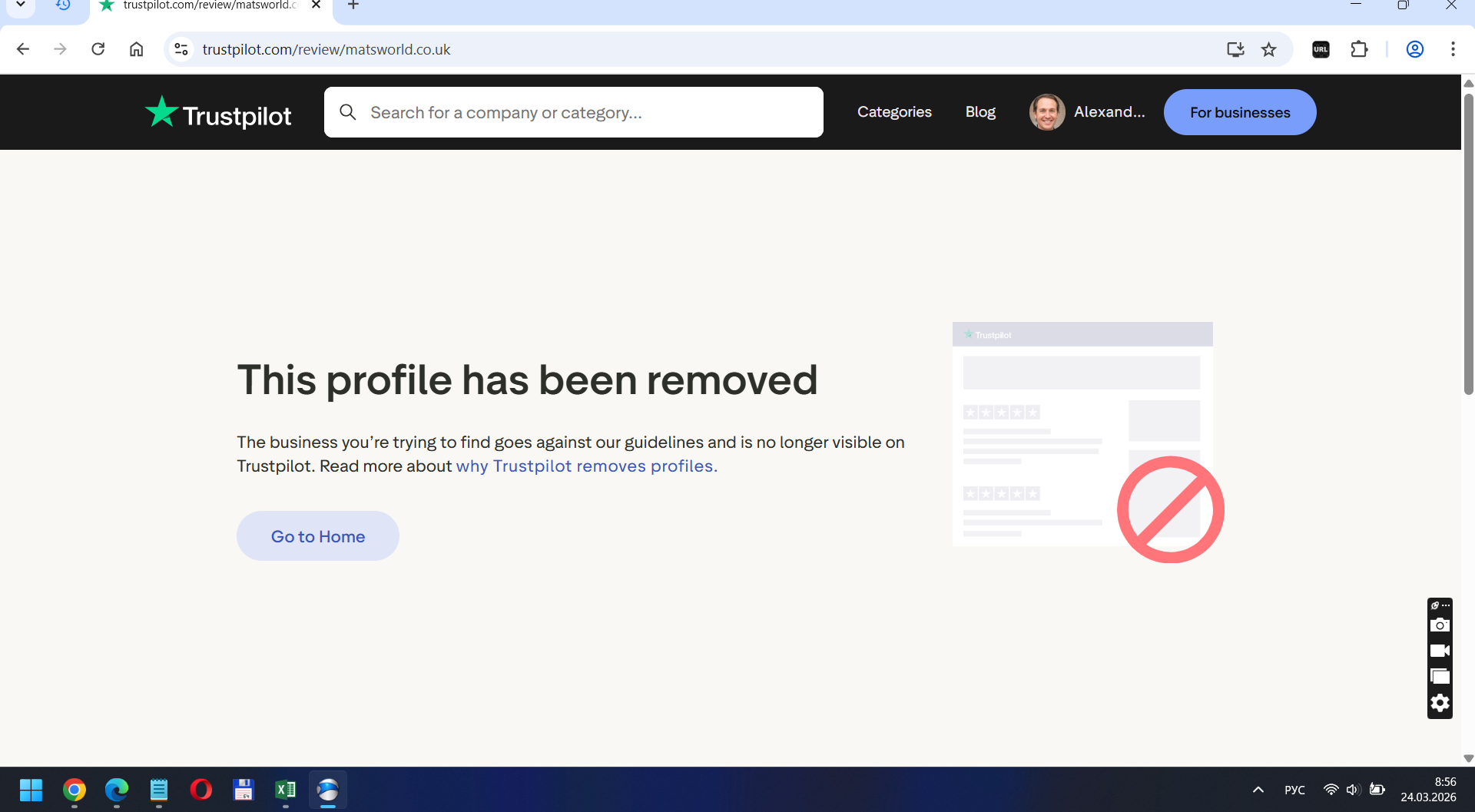Image resolution: width=1475 pixels, height=812 pixels.
Task: Show hidden system tray icons
Action: (1258, 790)
